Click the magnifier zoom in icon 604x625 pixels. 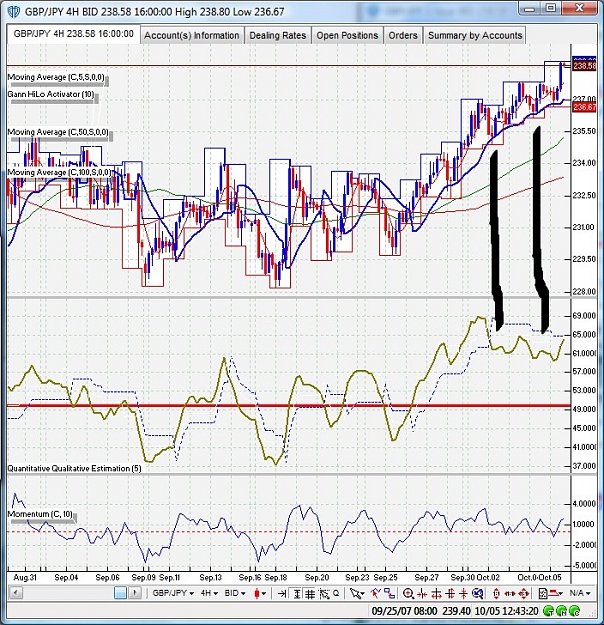(408, 594)
